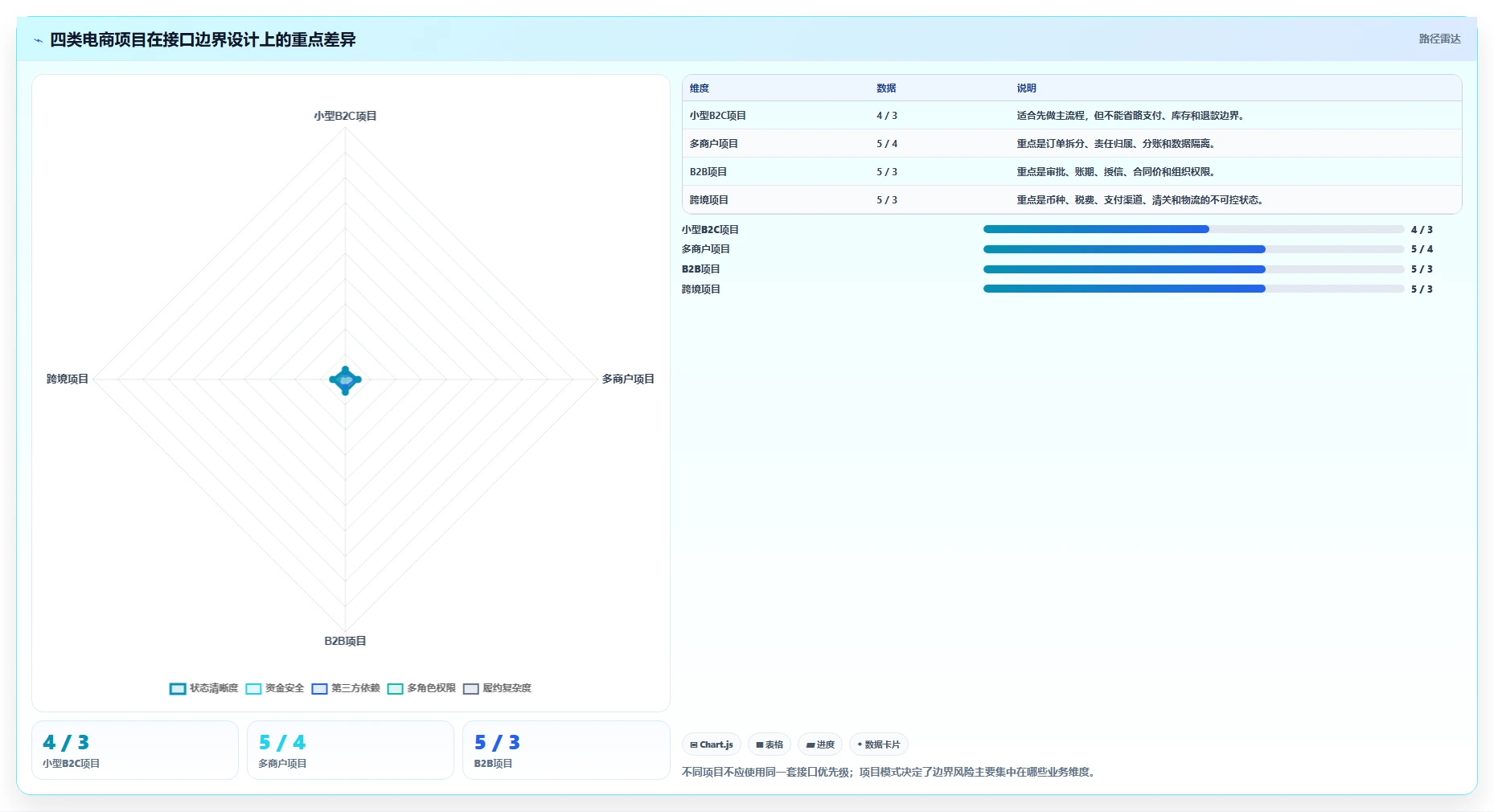
Task: Toggle the 状态清晰度 legend series
Action: coord(203,688)
